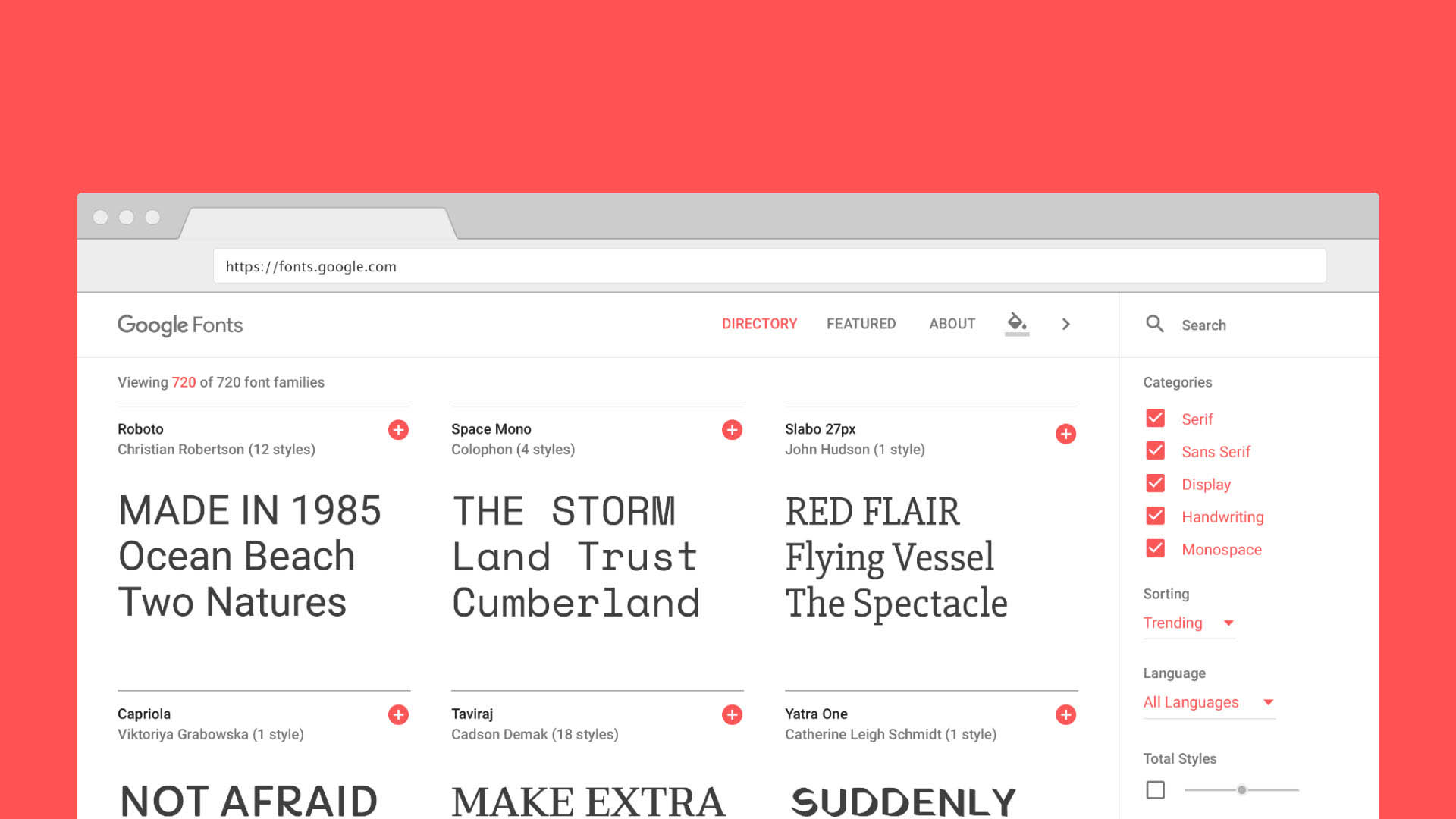This screenshot has height=819, width=1456.
Task: Click 'Catherine Leigh Schmidt (1 style)' text
Action: [x=890, y=735]
